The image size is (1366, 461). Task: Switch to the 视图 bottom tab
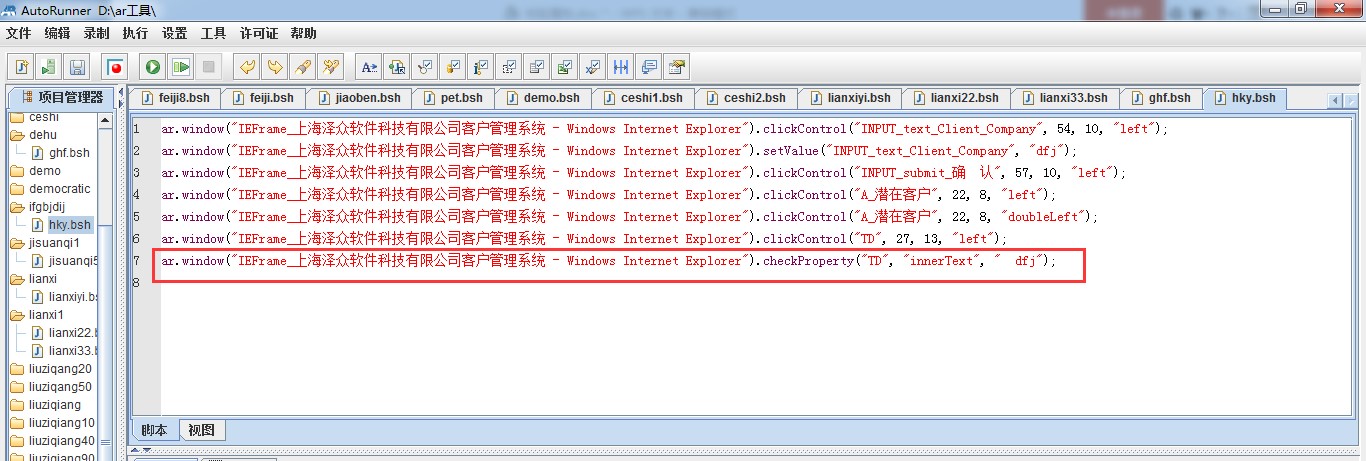(x=201, y=430)
